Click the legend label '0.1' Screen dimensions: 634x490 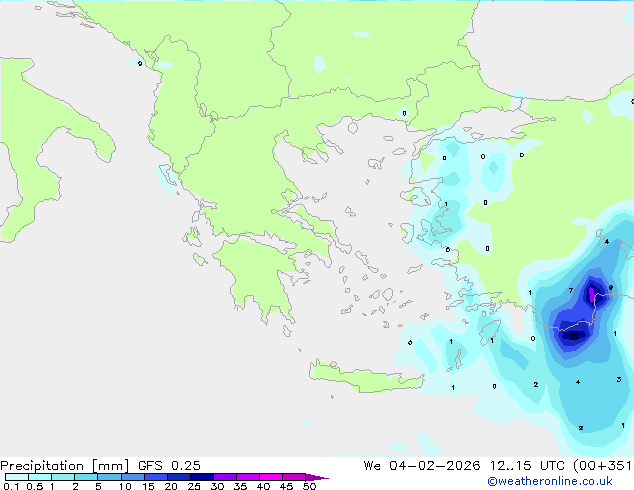click(11, 486)
